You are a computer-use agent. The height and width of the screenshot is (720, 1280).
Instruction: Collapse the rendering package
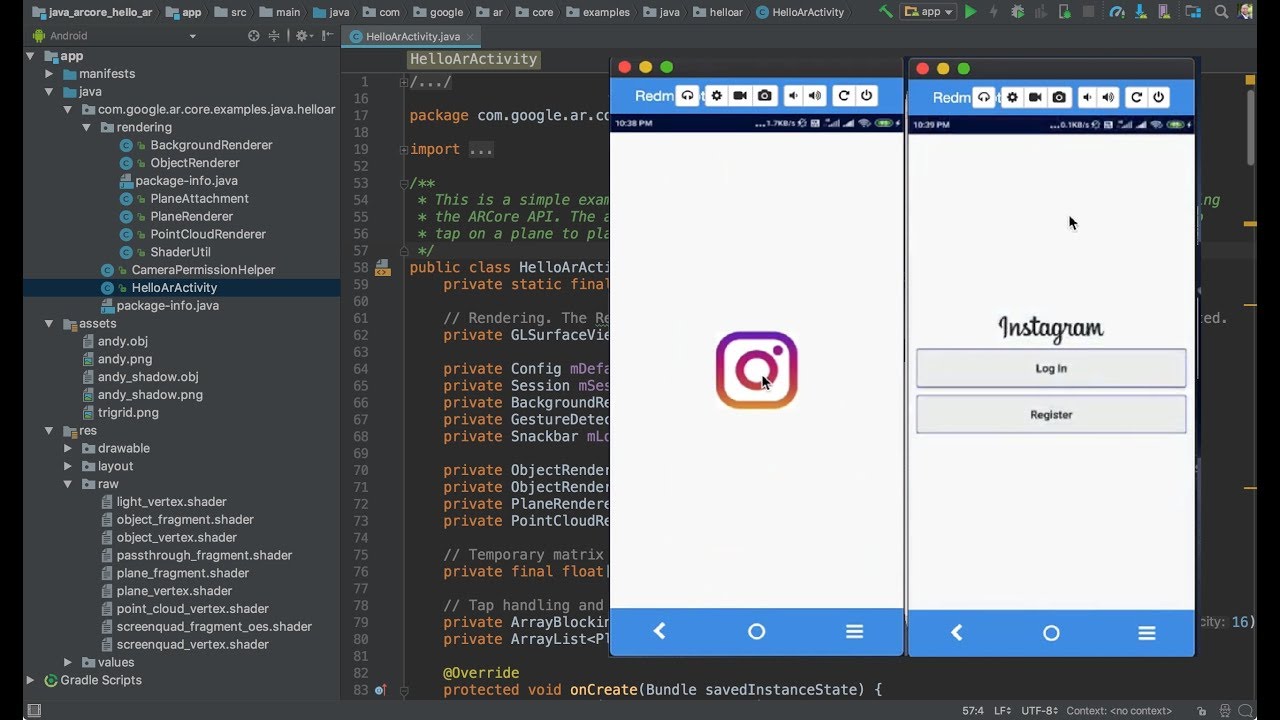pos(87,128)
